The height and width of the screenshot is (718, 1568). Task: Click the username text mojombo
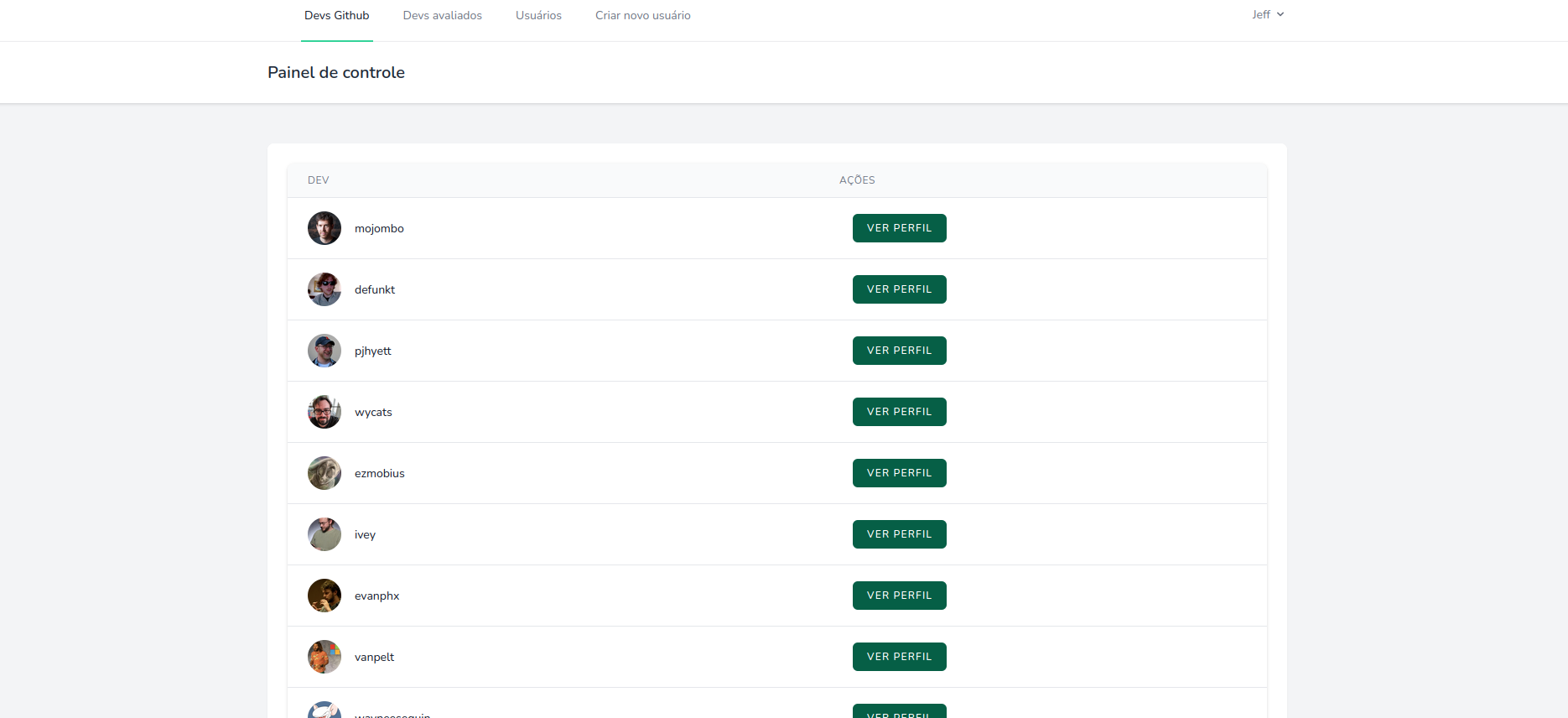tap(379, 229)
